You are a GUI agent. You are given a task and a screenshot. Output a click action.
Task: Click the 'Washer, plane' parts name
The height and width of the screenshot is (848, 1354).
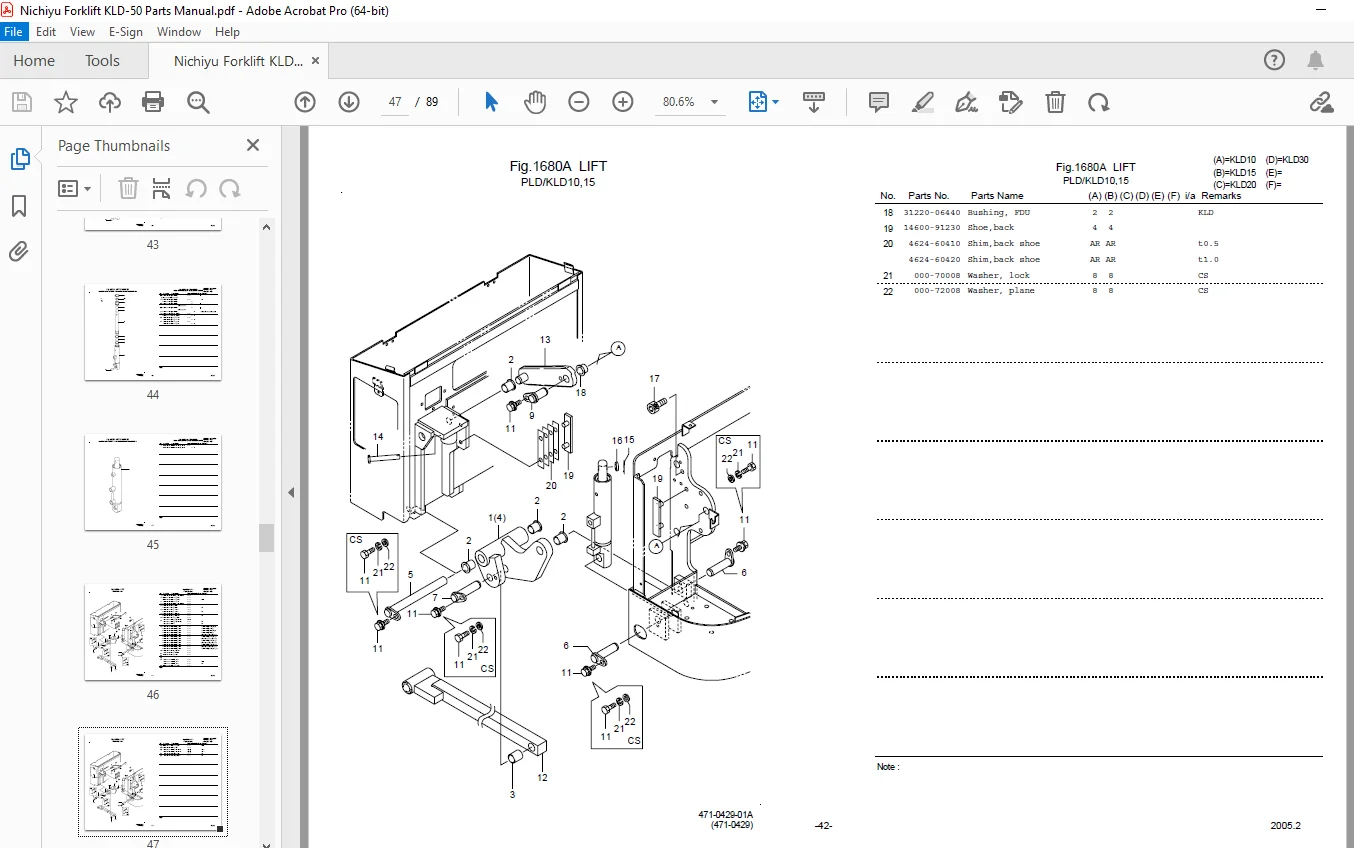[1001, 291]
